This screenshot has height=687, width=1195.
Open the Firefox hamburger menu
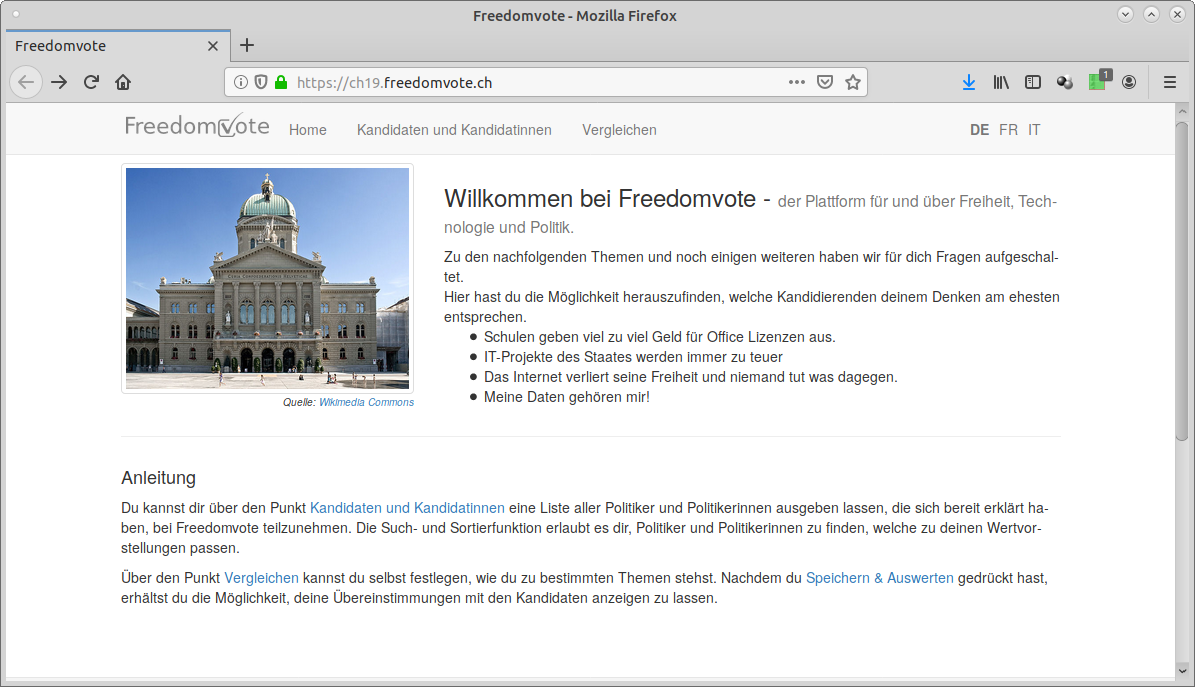coord(1170,82)
